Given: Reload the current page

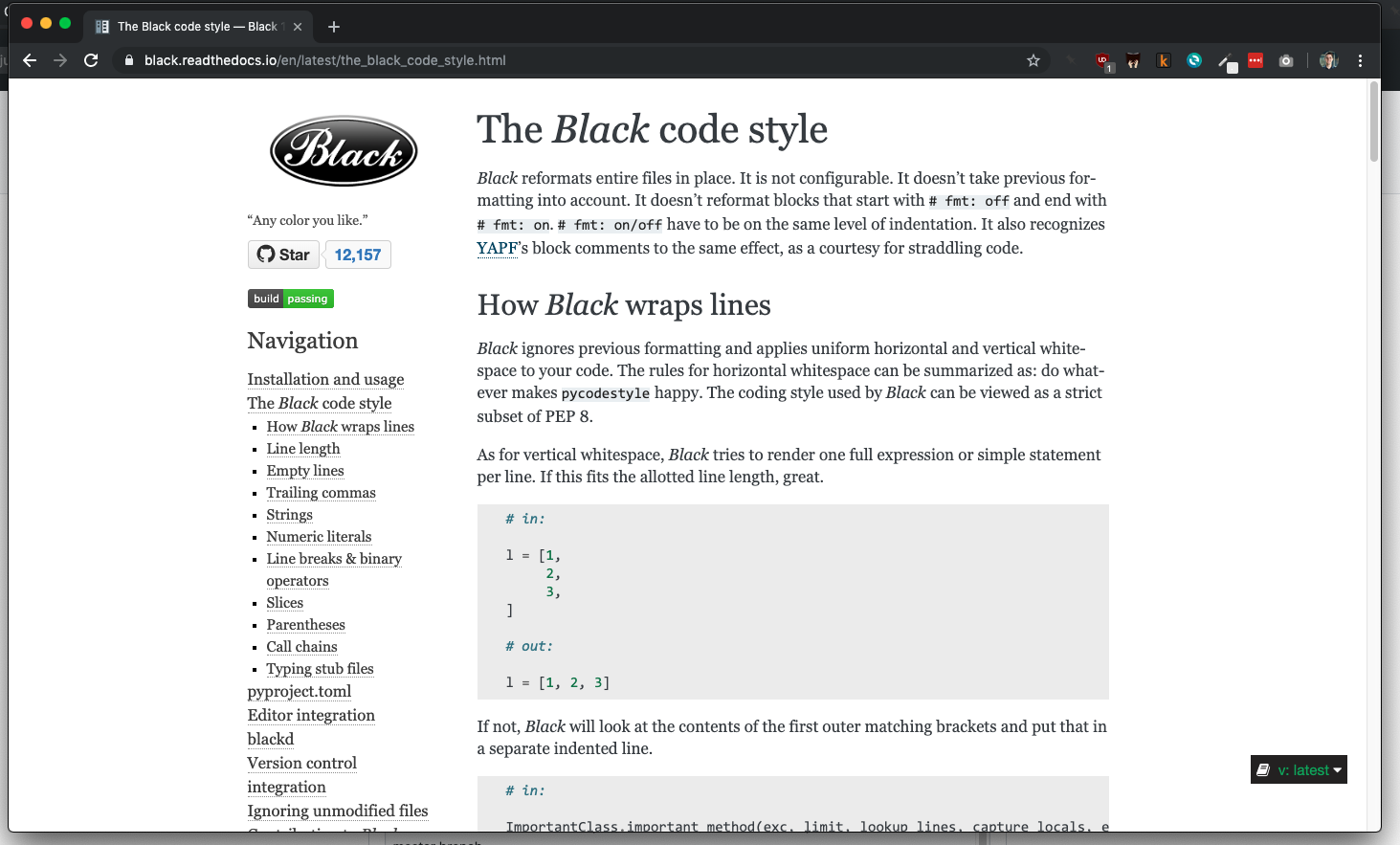Looking at the screenshot, I should (91, 59).
